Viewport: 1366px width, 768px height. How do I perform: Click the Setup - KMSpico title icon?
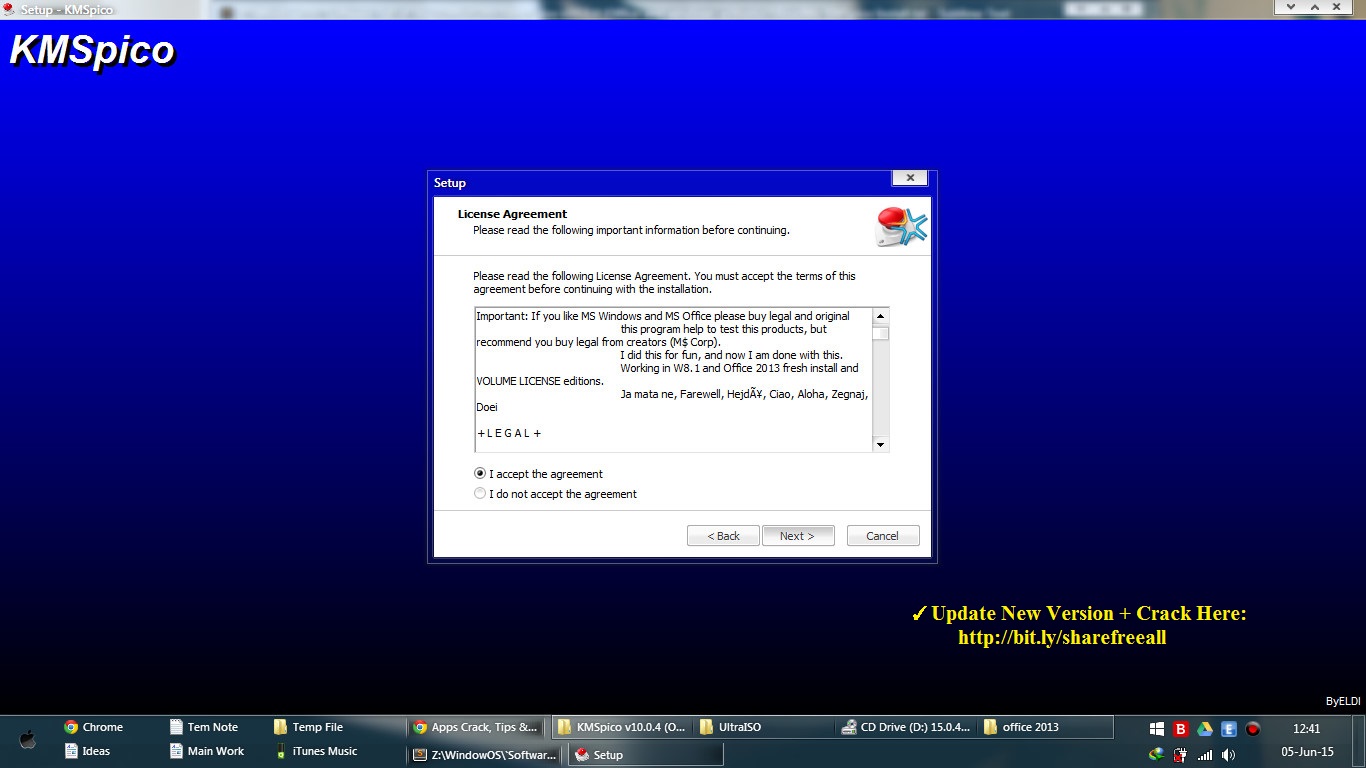pyautogui.click(x=9, y=9)
